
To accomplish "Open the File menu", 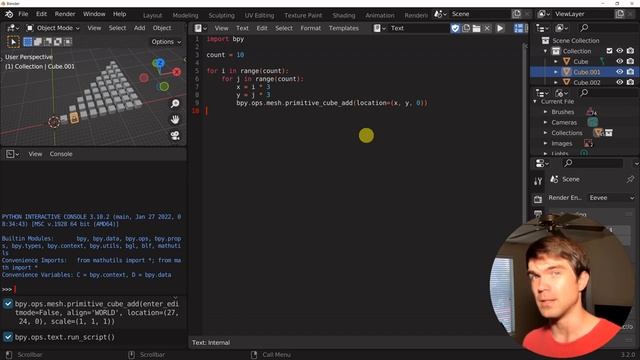I will tap(23, 14).
